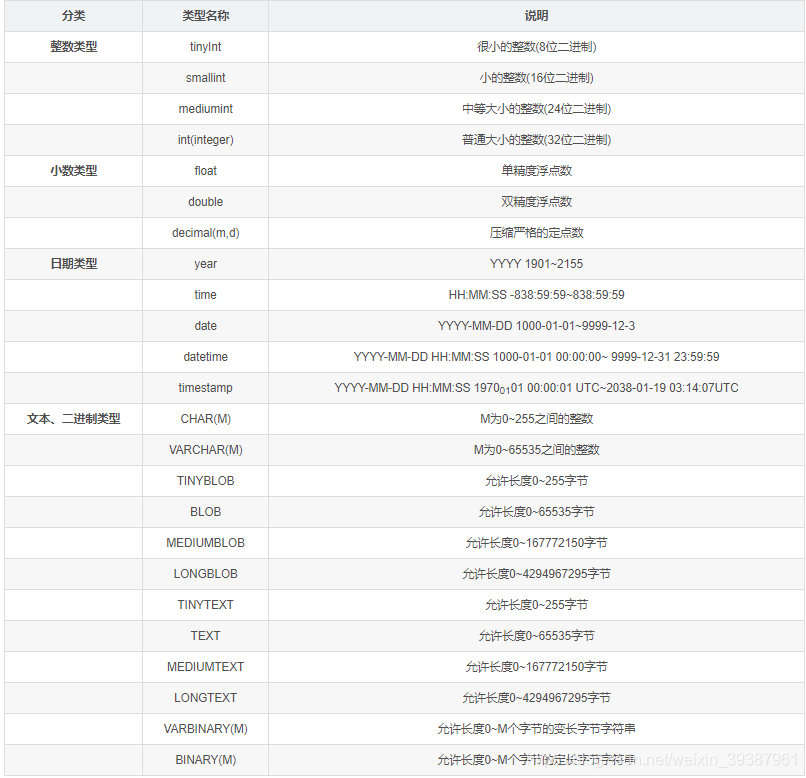Click description 普通大小的整数(32位二进制)
806x778 pixels.
coord(536,140)
